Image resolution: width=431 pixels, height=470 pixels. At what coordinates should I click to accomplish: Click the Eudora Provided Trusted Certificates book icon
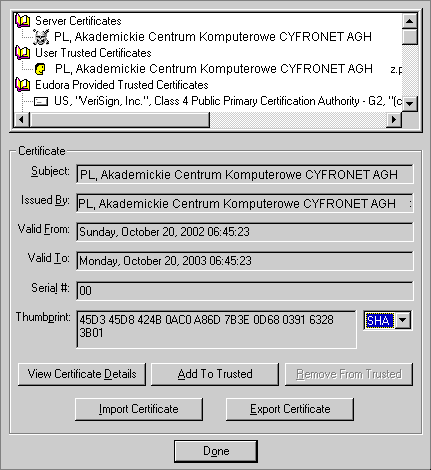23,85
